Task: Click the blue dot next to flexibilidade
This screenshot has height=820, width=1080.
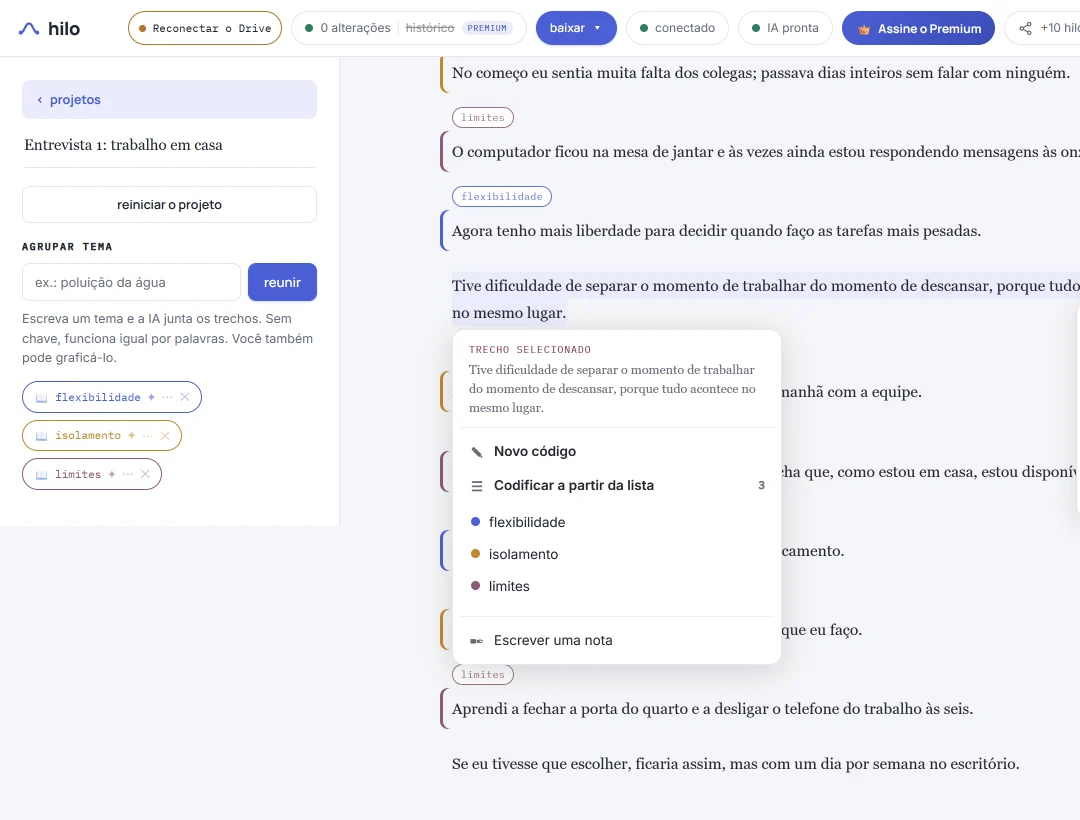Action: [475, 522]
